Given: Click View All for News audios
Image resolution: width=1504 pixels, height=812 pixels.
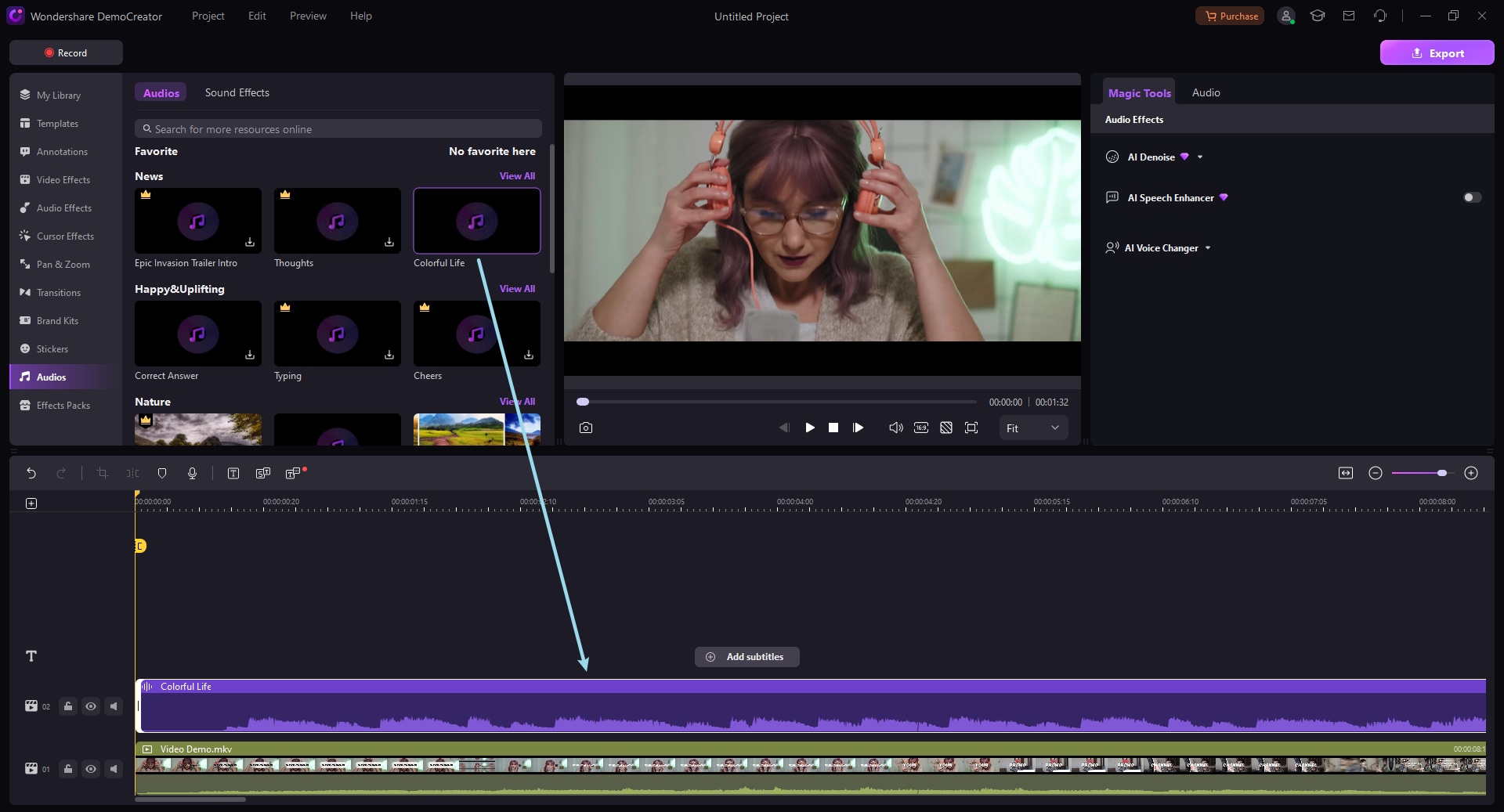Looking at the screenshot, I should coord(517,176).
